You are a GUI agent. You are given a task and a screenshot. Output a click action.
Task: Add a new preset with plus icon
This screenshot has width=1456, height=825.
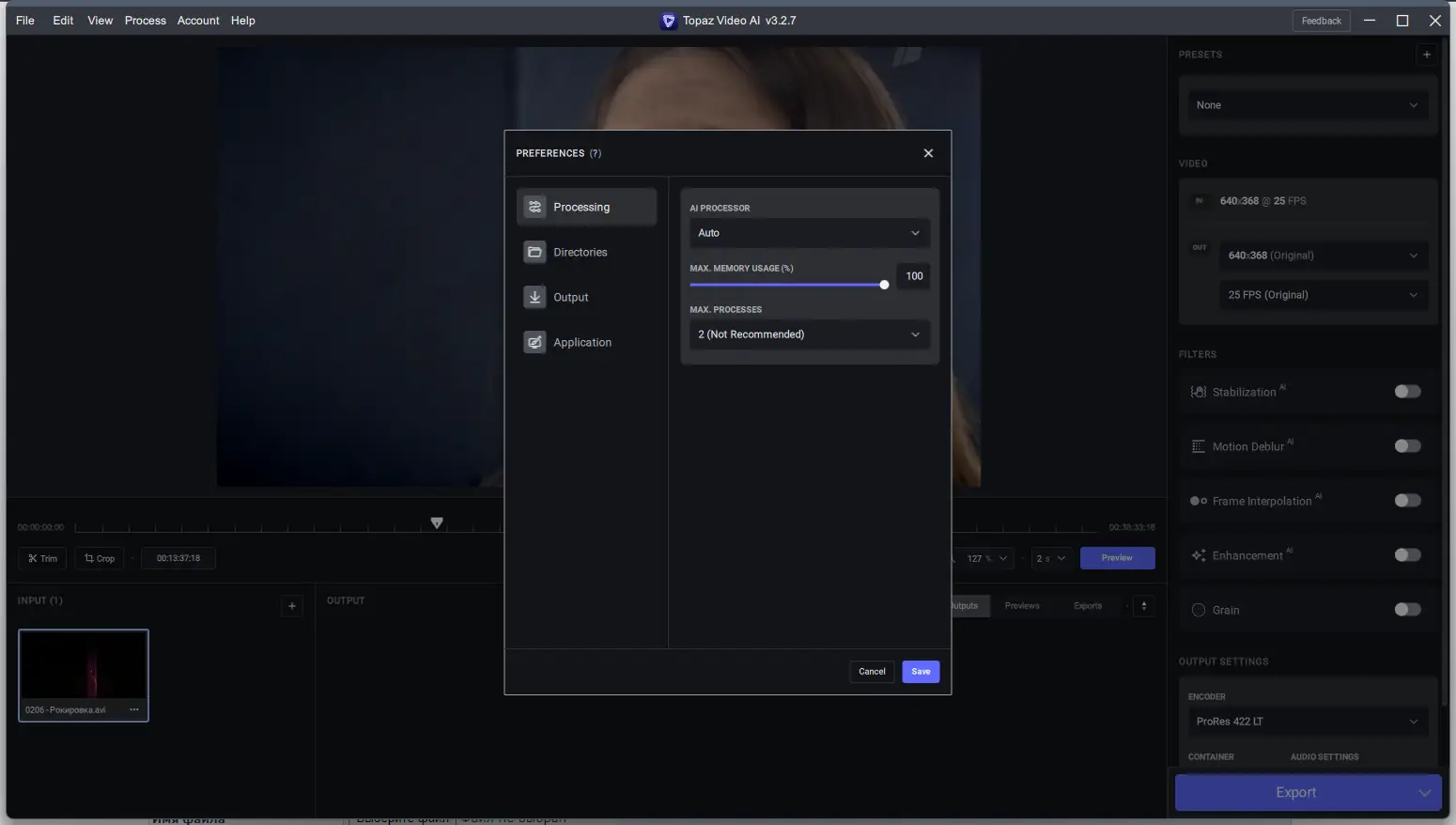tap(1427, 54)
